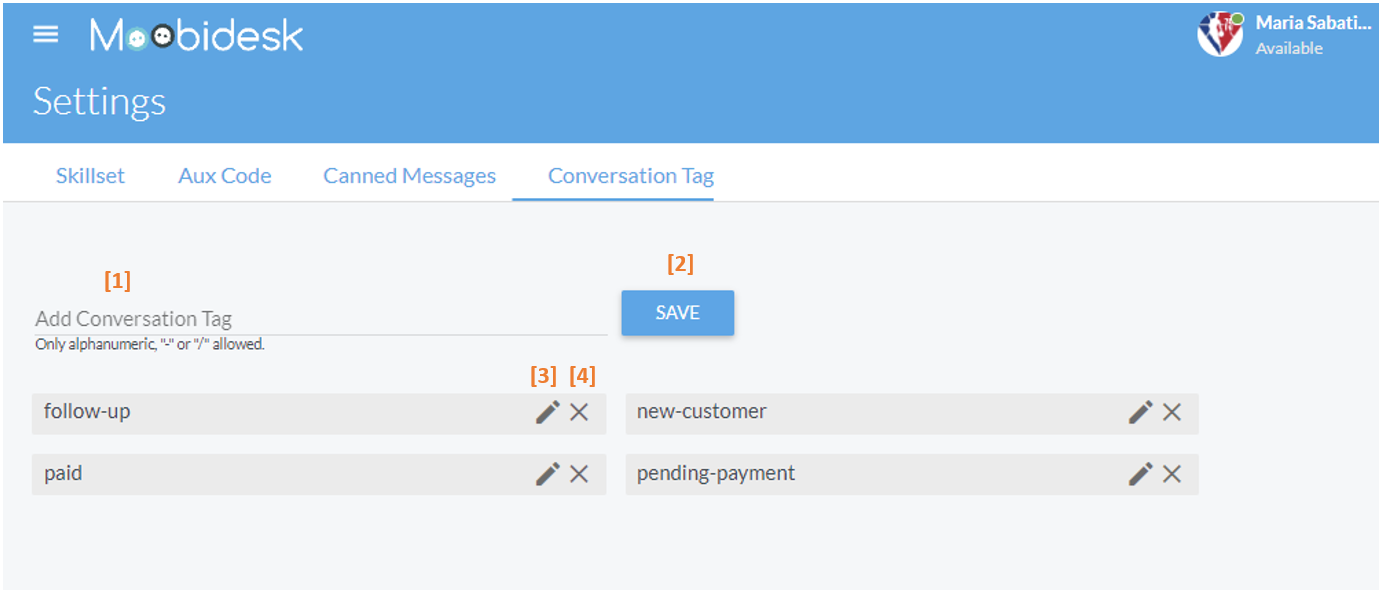Click the SAVE button
1379x592 pixels.
click(677, 312)
